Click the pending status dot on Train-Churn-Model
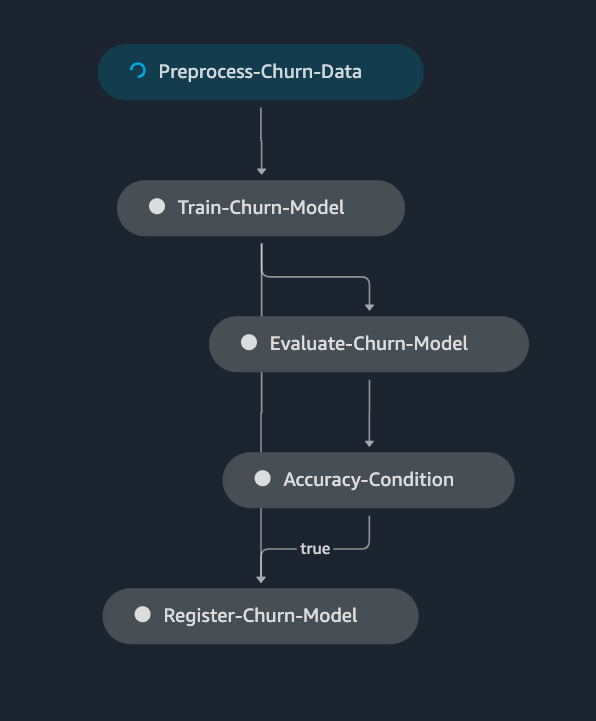Viewport: 596px width, 721px height. click(157, 206)
